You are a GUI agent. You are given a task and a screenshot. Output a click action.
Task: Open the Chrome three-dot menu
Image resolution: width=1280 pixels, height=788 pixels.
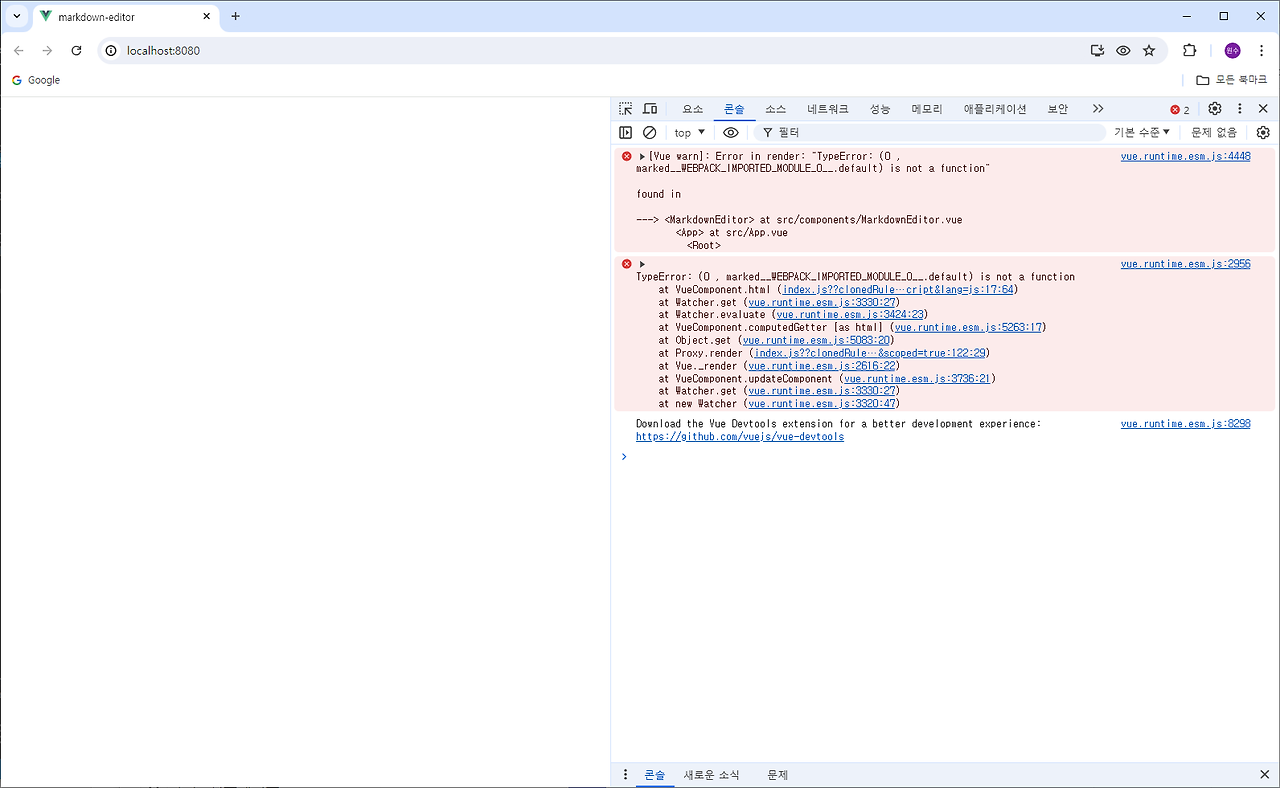(x=1261, y=50)
